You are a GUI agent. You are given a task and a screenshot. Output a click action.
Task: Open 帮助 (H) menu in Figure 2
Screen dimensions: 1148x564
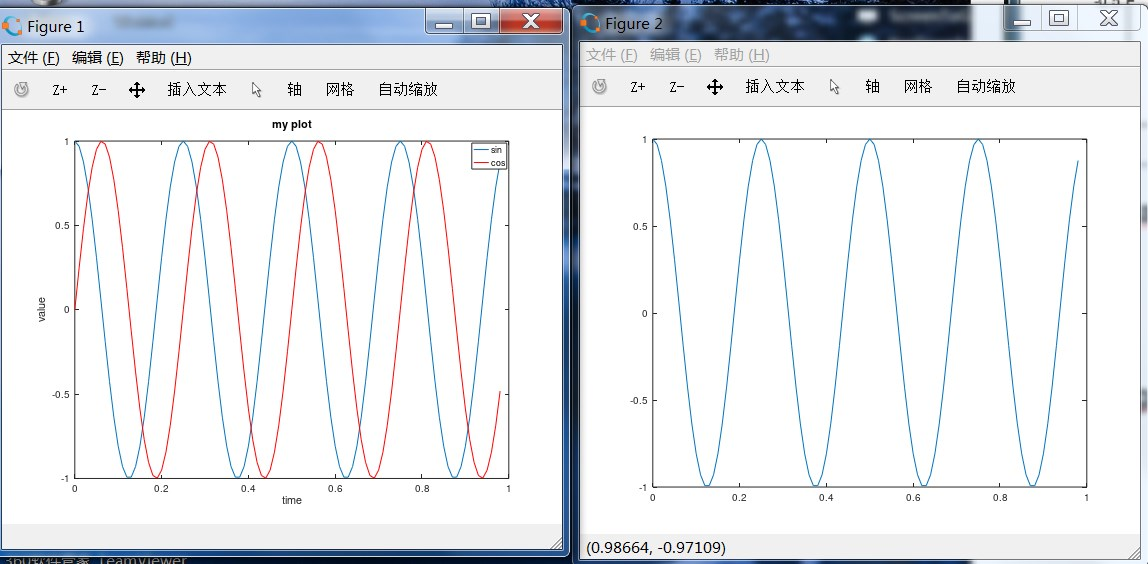(x=742, y=55)
